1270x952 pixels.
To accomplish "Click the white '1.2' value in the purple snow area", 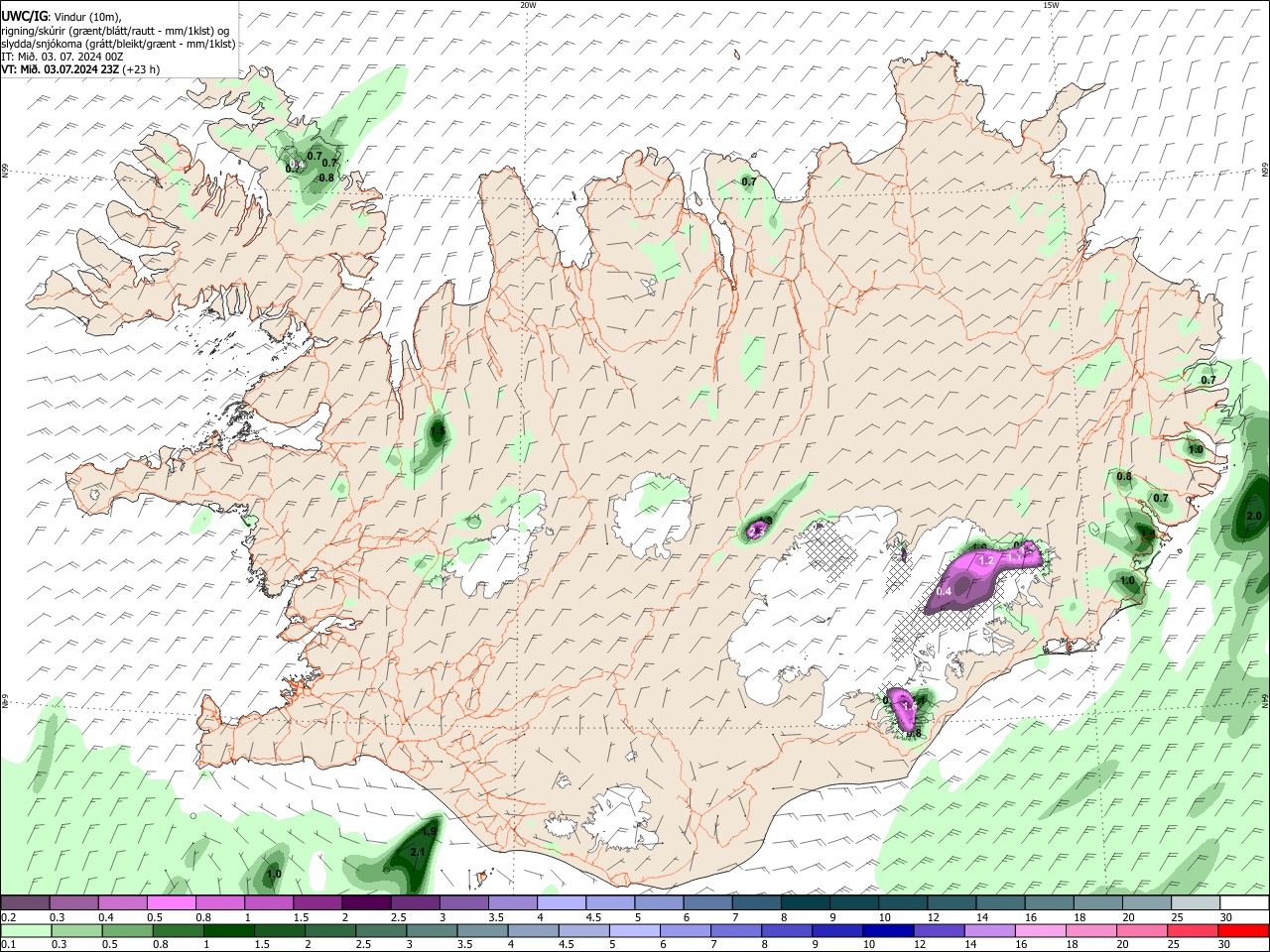I will point(986,560).
